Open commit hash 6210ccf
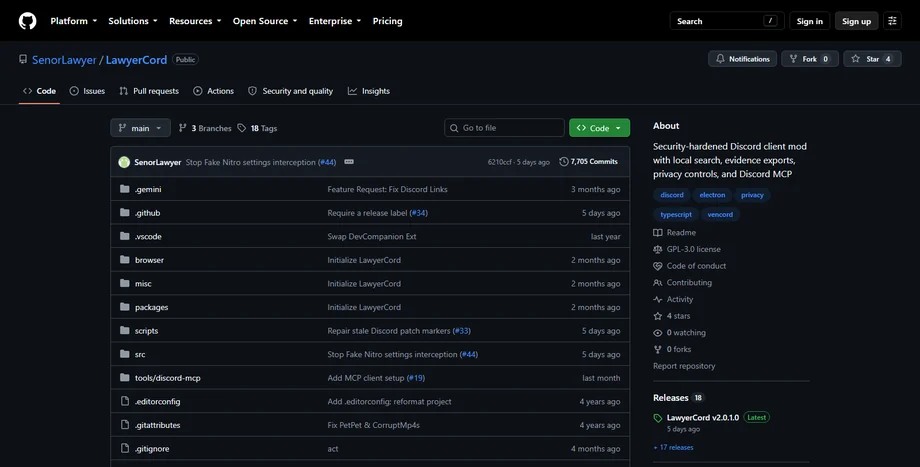 [x=499, y=162]
